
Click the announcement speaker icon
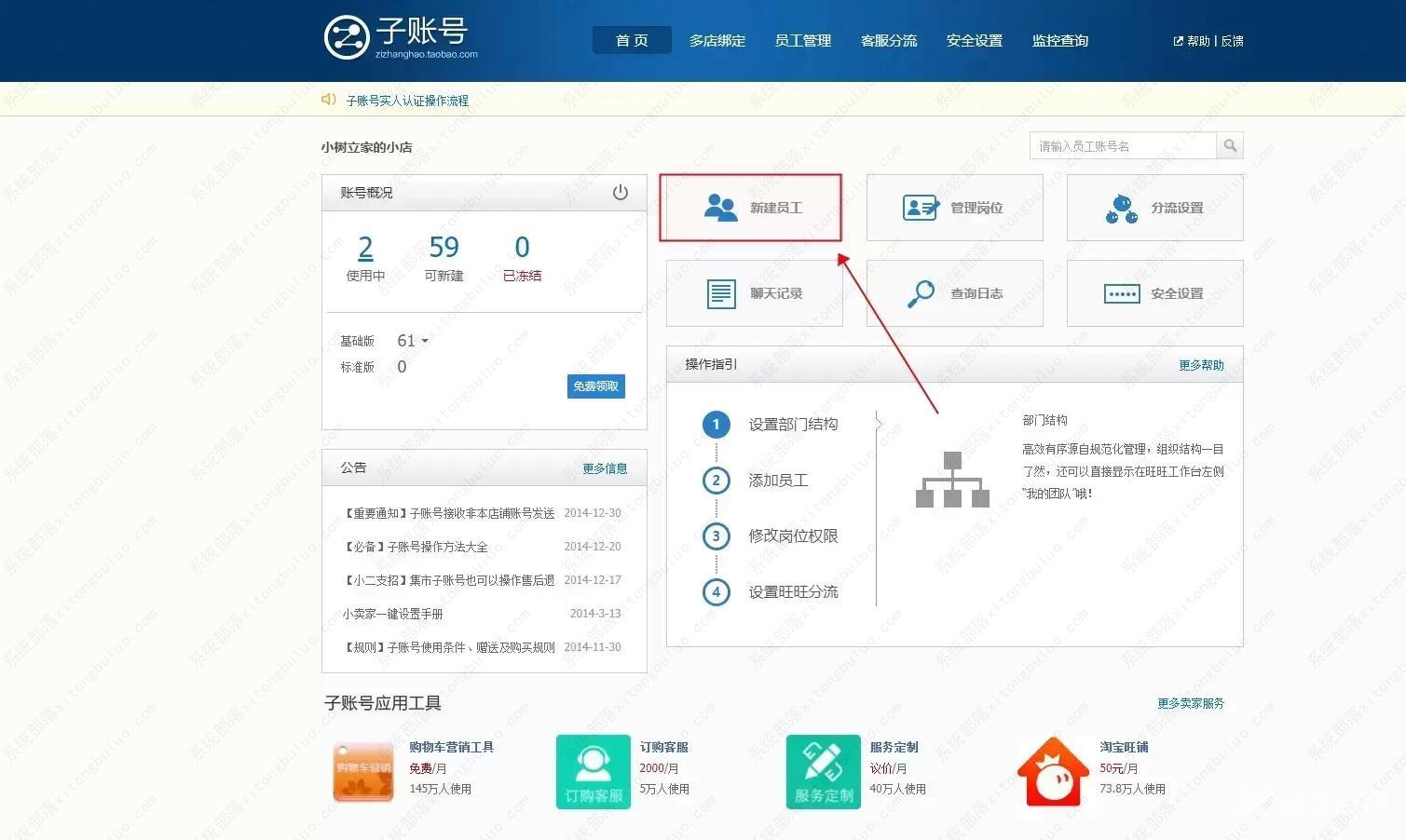pyautogui.click(x=328, y=99)
